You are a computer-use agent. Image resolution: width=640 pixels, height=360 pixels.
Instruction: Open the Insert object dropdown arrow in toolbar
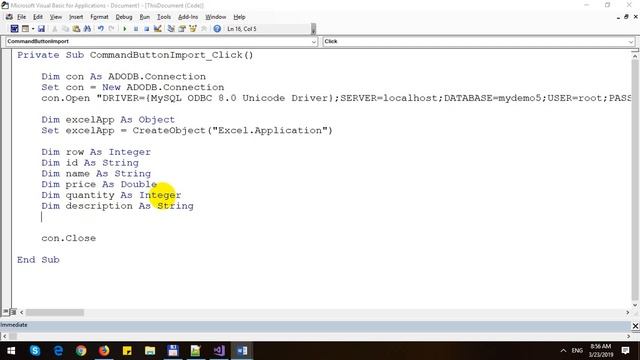coord(33,29)
